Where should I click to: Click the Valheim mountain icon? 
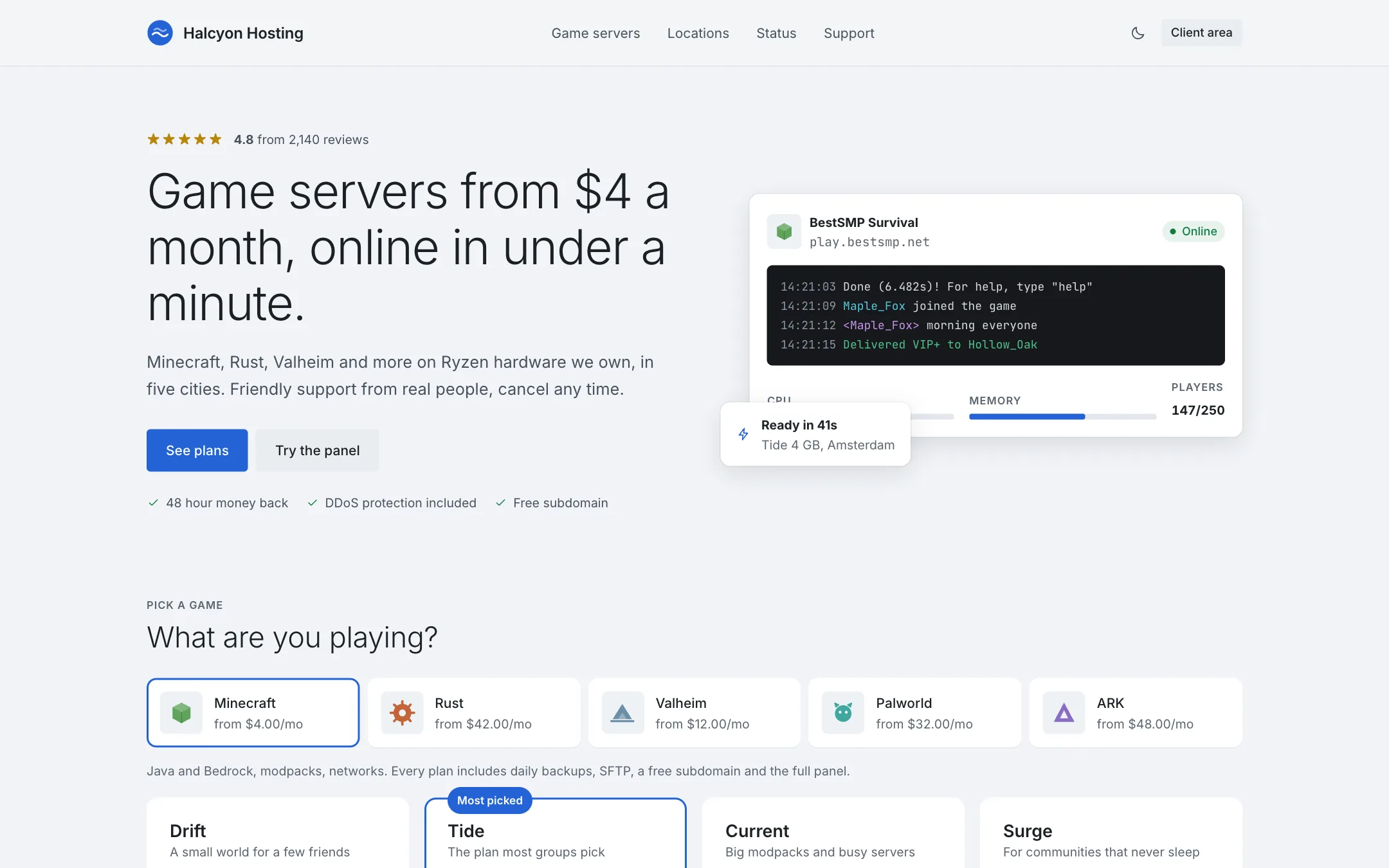(x=622, y=712)
